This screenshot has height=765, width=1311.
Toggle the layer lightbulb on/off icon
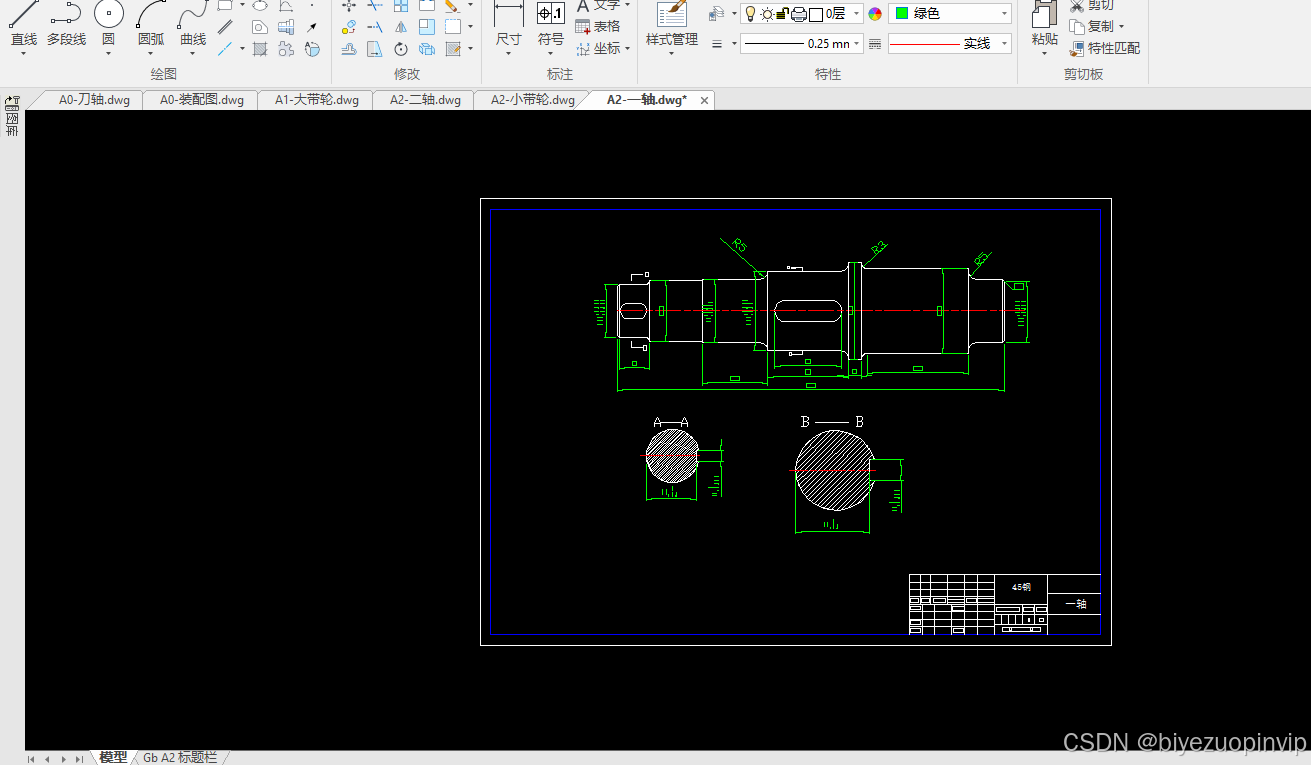(x=751, y=14)
